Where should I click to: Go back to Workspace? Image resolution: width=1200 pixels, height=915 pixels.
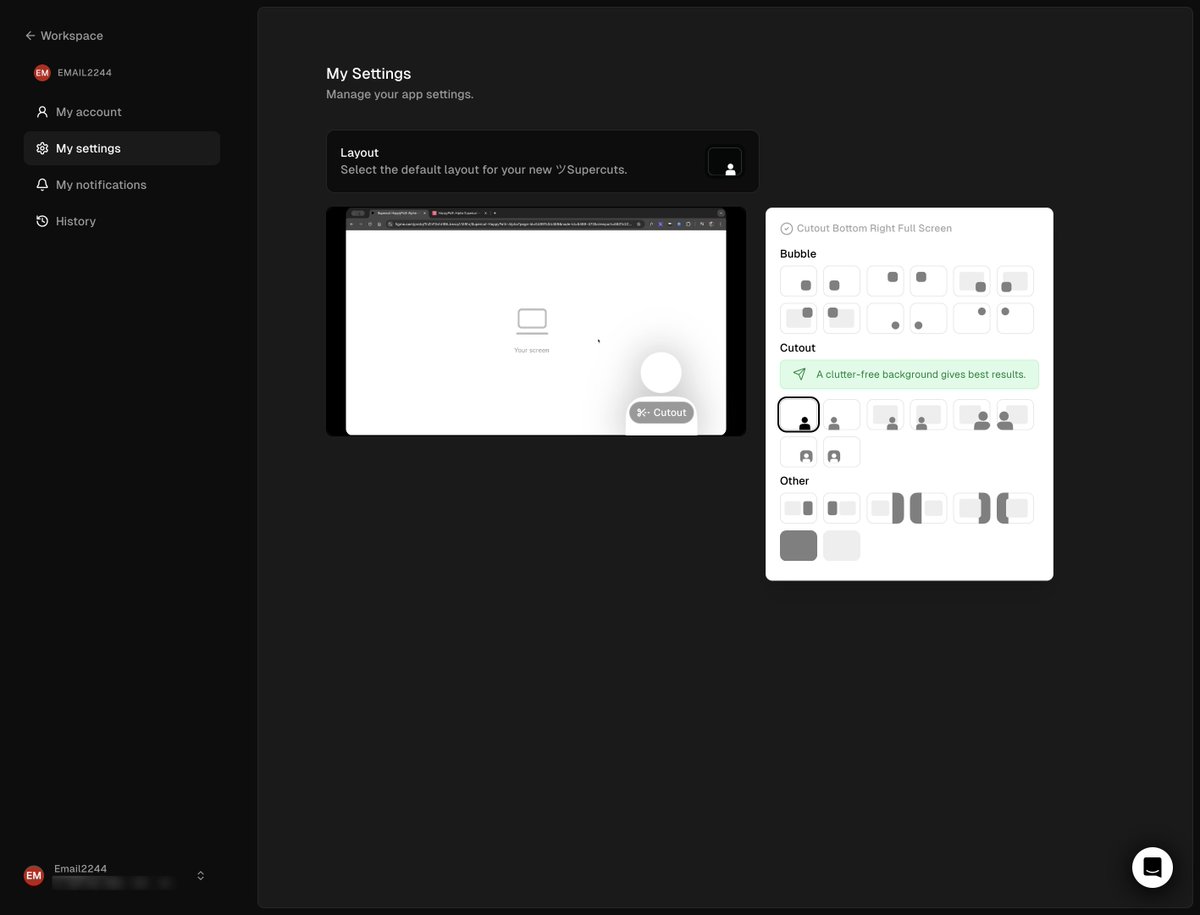pos(64,35)
